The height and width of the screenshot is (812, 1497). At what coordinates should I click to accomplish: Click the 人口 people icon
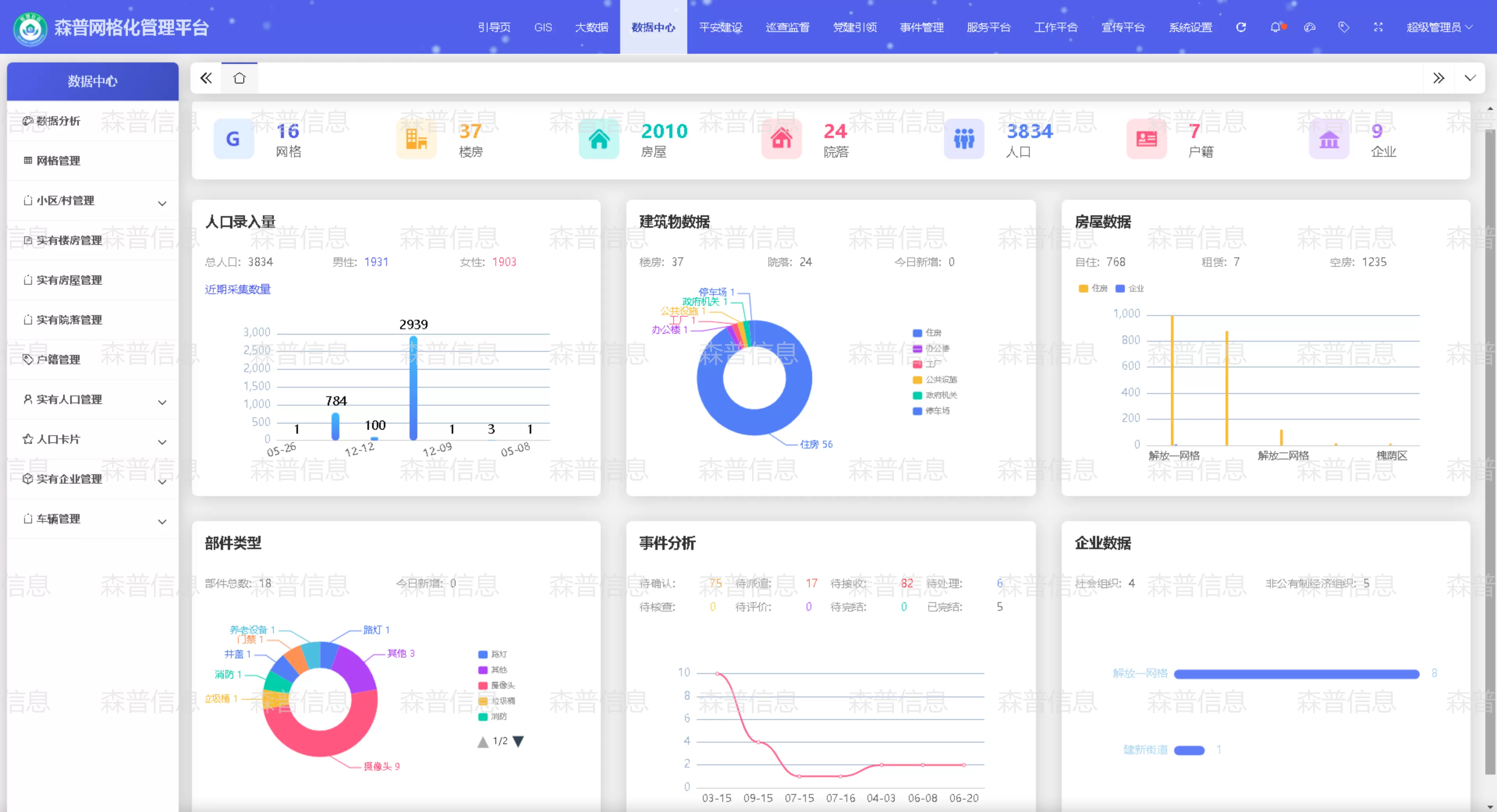tap(964, 138)
